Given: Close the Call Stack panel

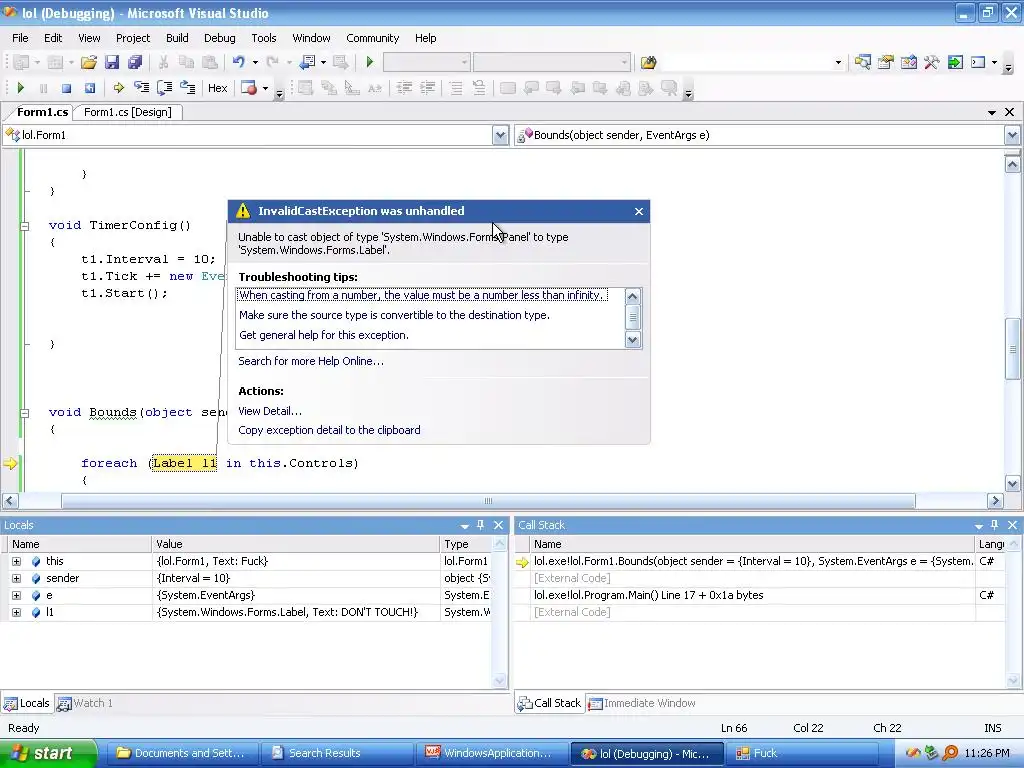Looking at the screenshot, I should pos(1012,525).
